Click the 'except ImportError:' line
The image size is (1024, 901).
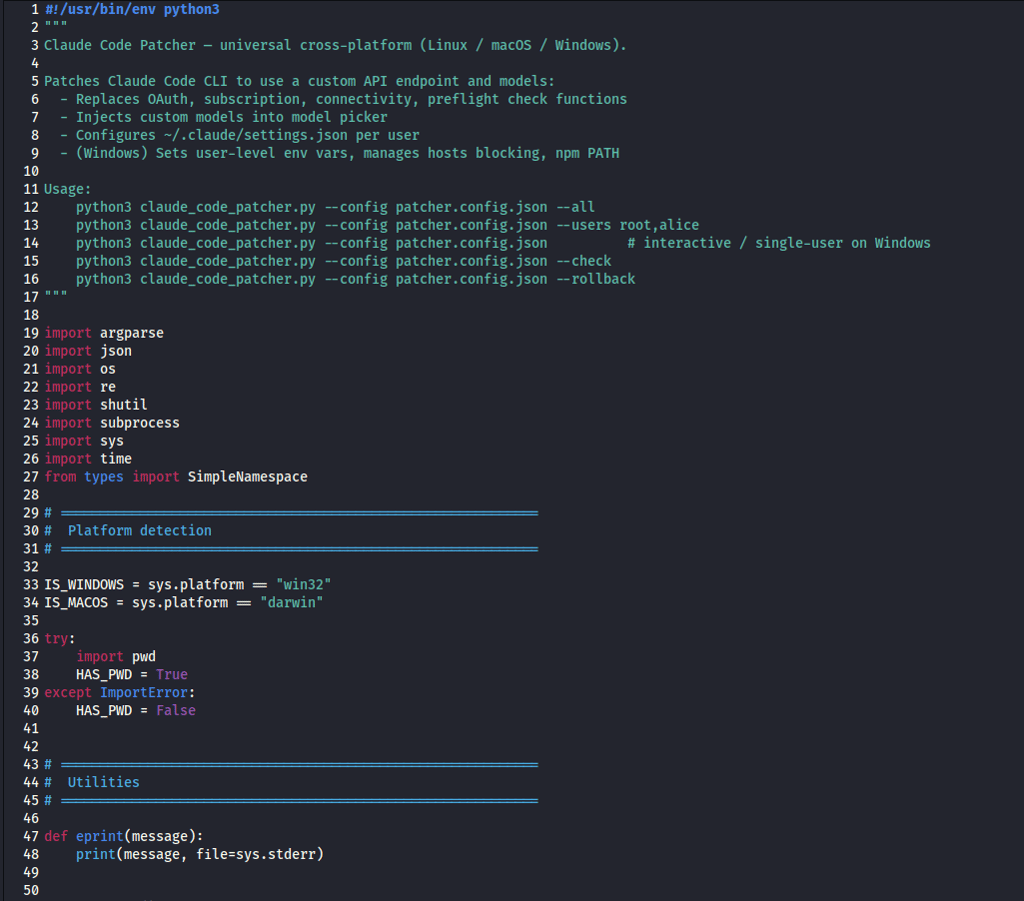coord(120,692)
